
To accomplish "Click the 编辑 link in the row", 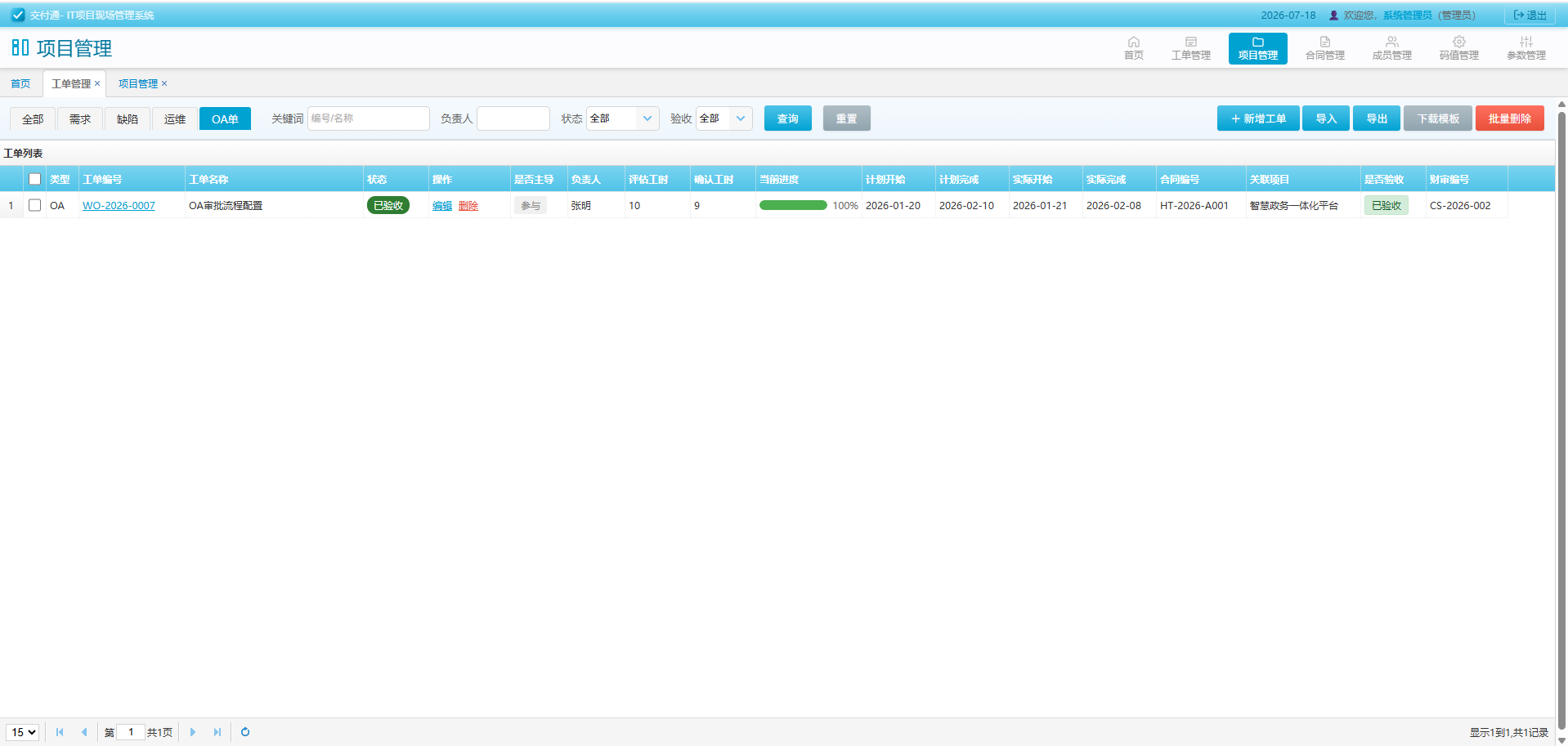I will pos(442,206).
